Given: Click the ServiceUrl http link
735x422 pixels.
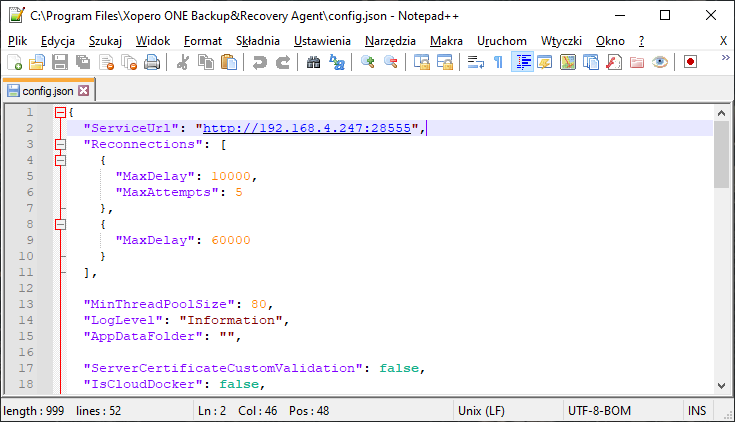Looking at the screenshot, I should 308,128.
